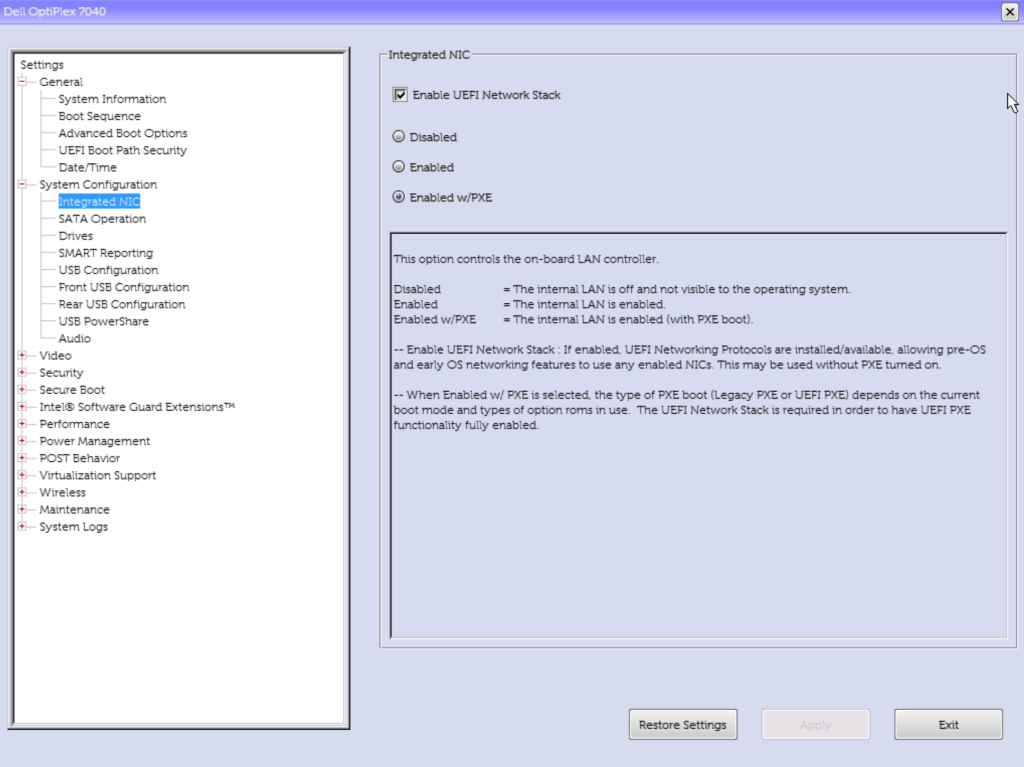The image size is (1024, 767).
Task: Expand the Virtualization Support section
Action: pos(22,475)
